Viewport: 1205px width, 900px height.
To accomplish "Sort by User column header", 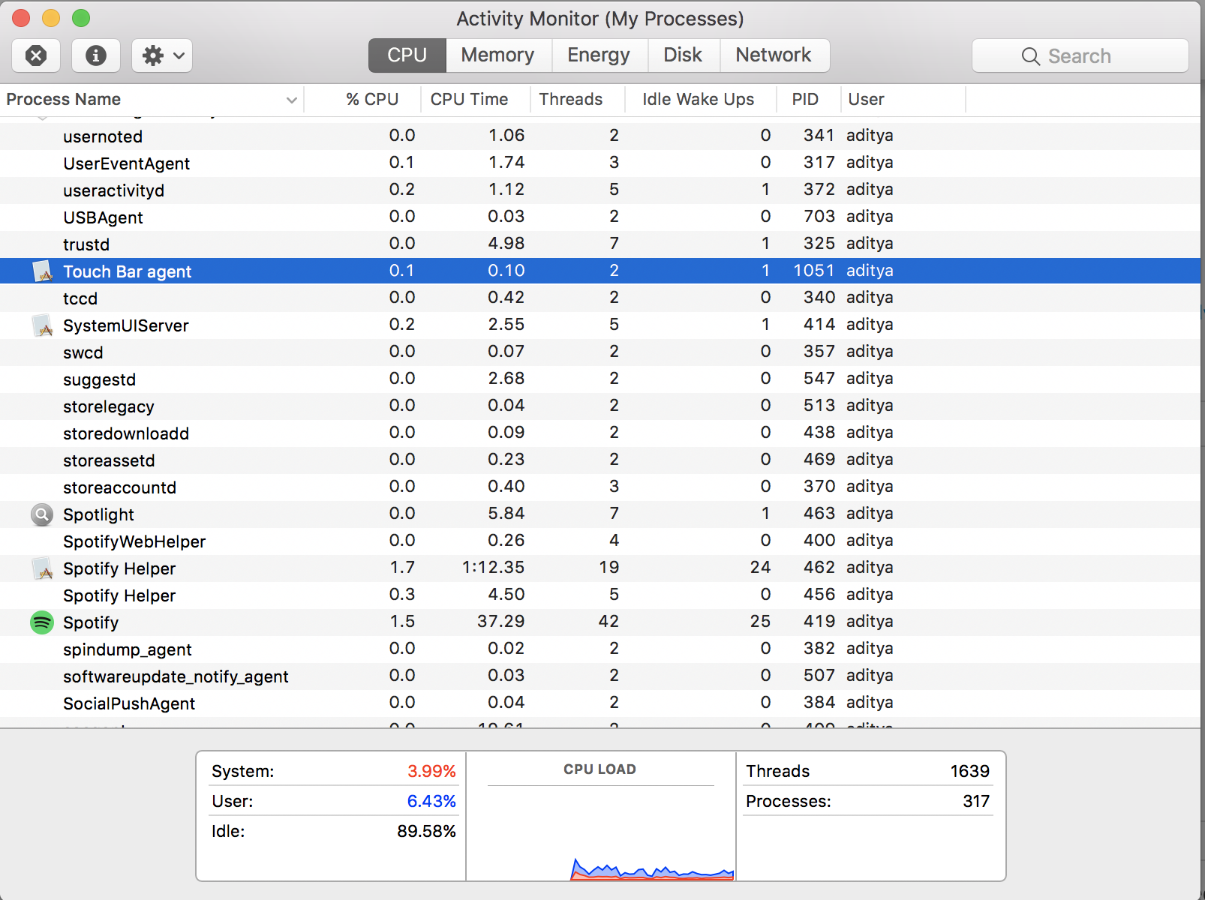I will pos(866,99).
